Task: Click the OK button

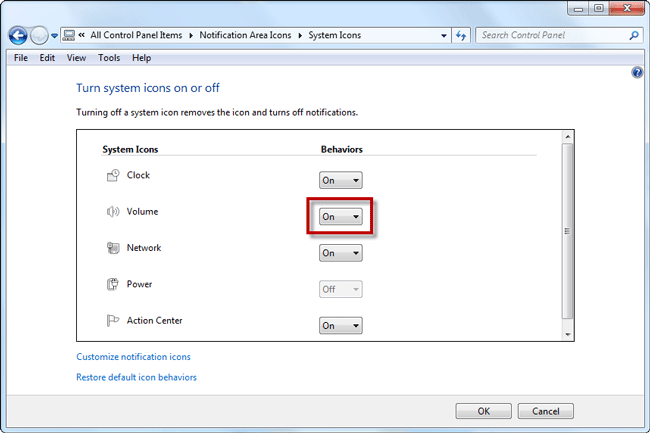Action: pos(483,411)
